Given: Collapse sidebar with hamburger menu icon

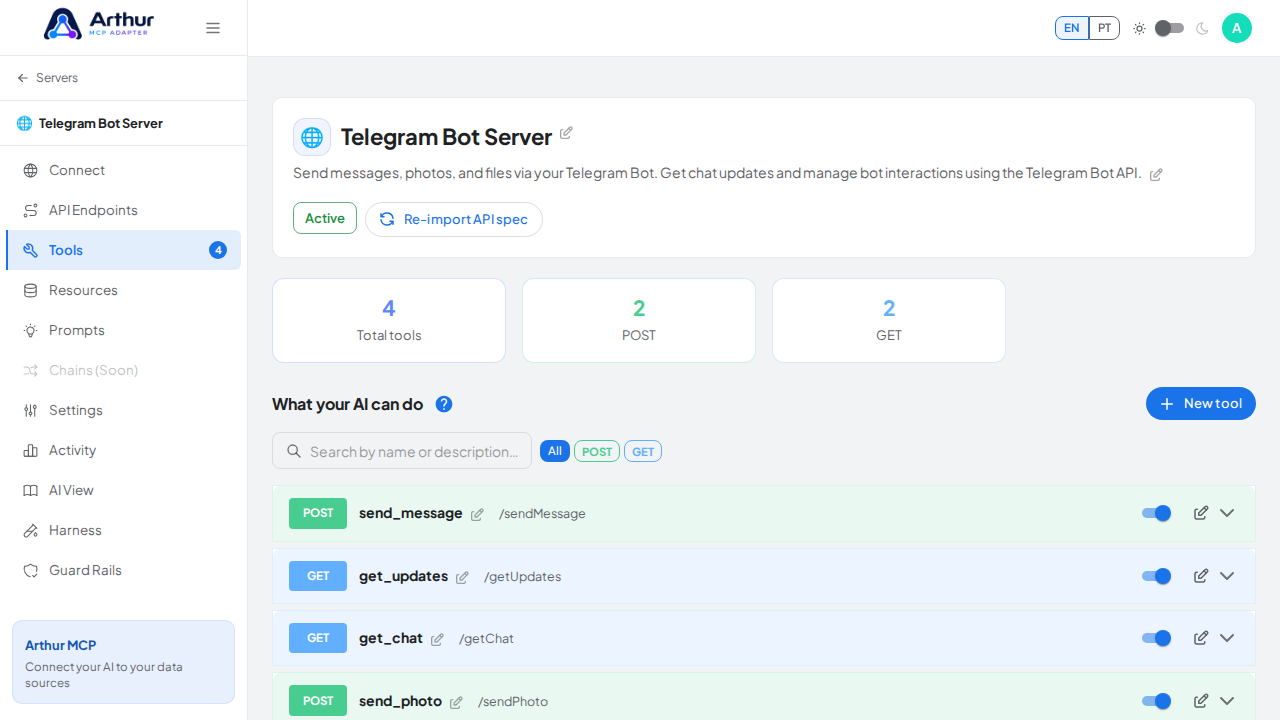Looking at the screenshot, I should point(213,28).
